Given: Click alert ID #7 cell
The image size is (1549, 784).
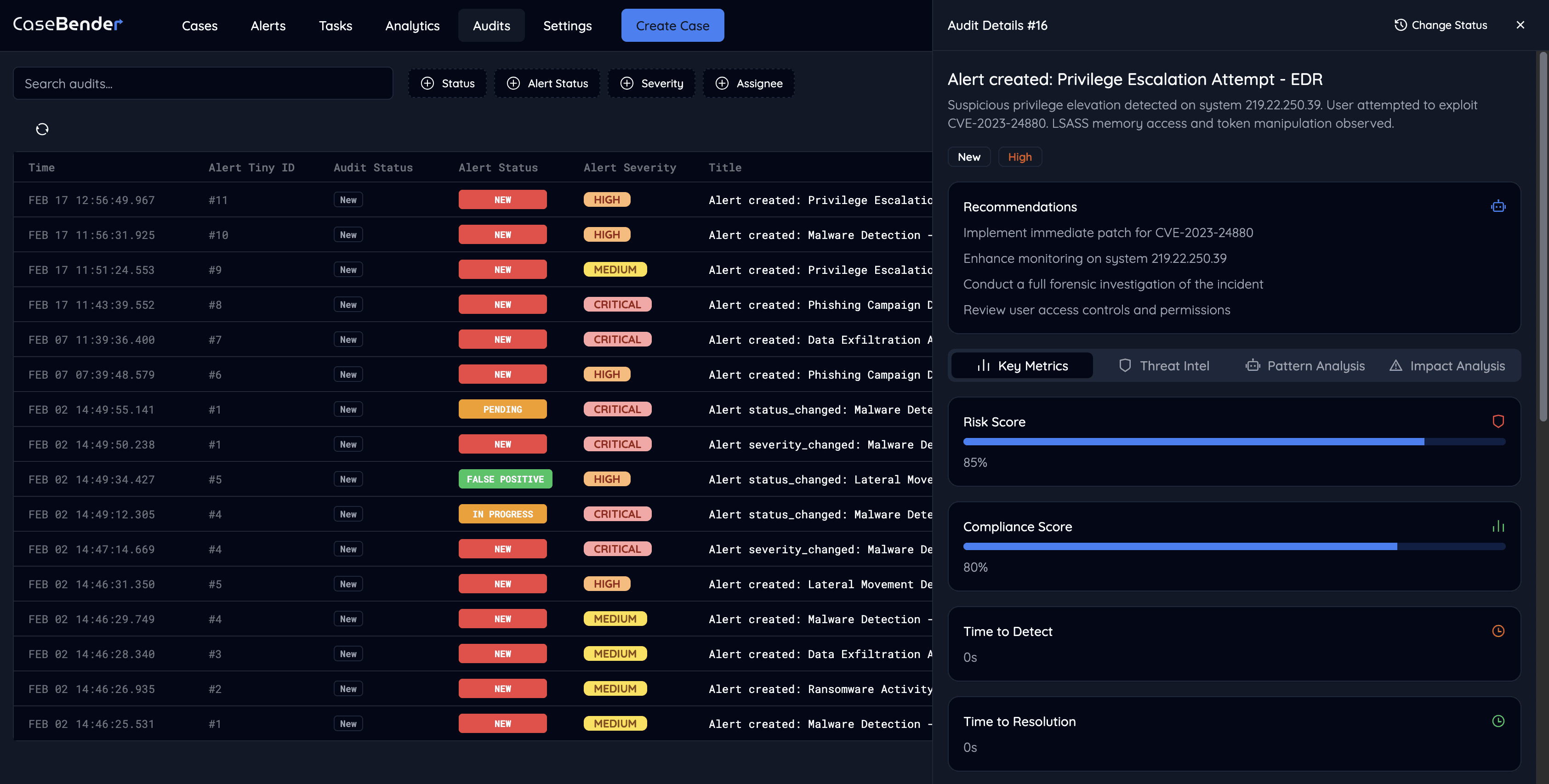Looking at the screenshot, I should [x=215, y=340].
